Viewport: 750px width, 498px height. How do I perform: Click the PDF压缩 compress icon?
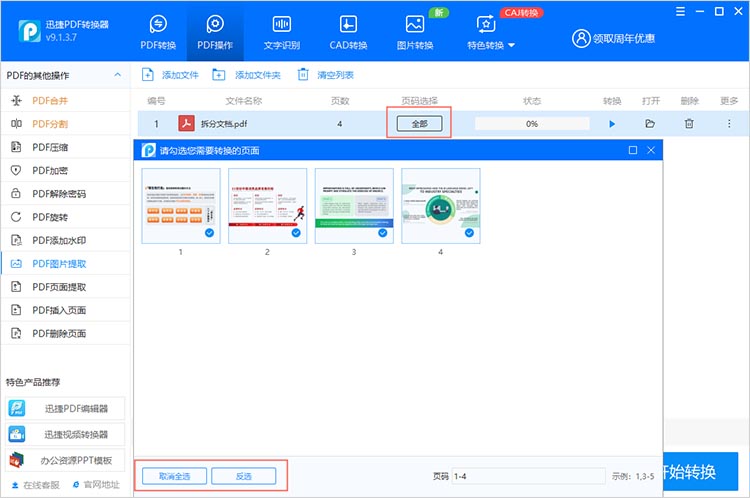click(x=16, y=147)
